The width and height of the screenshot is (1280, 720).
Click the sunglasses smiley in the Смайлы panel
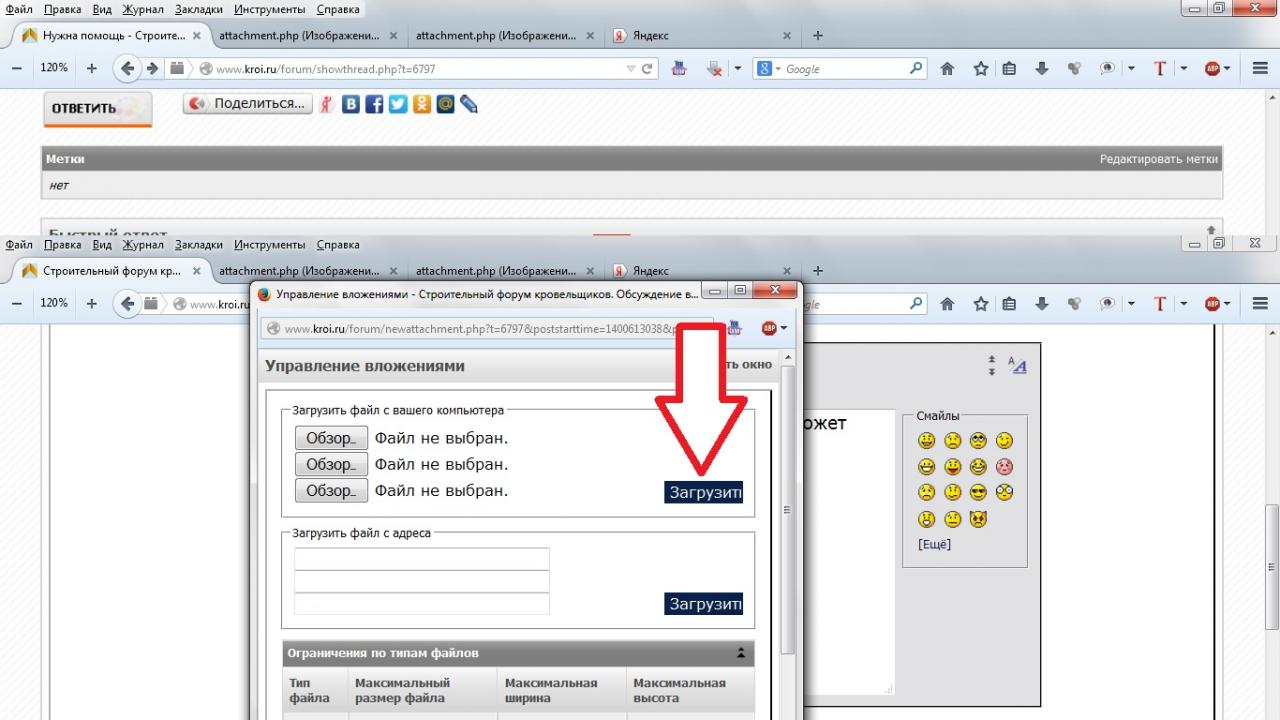978,493
